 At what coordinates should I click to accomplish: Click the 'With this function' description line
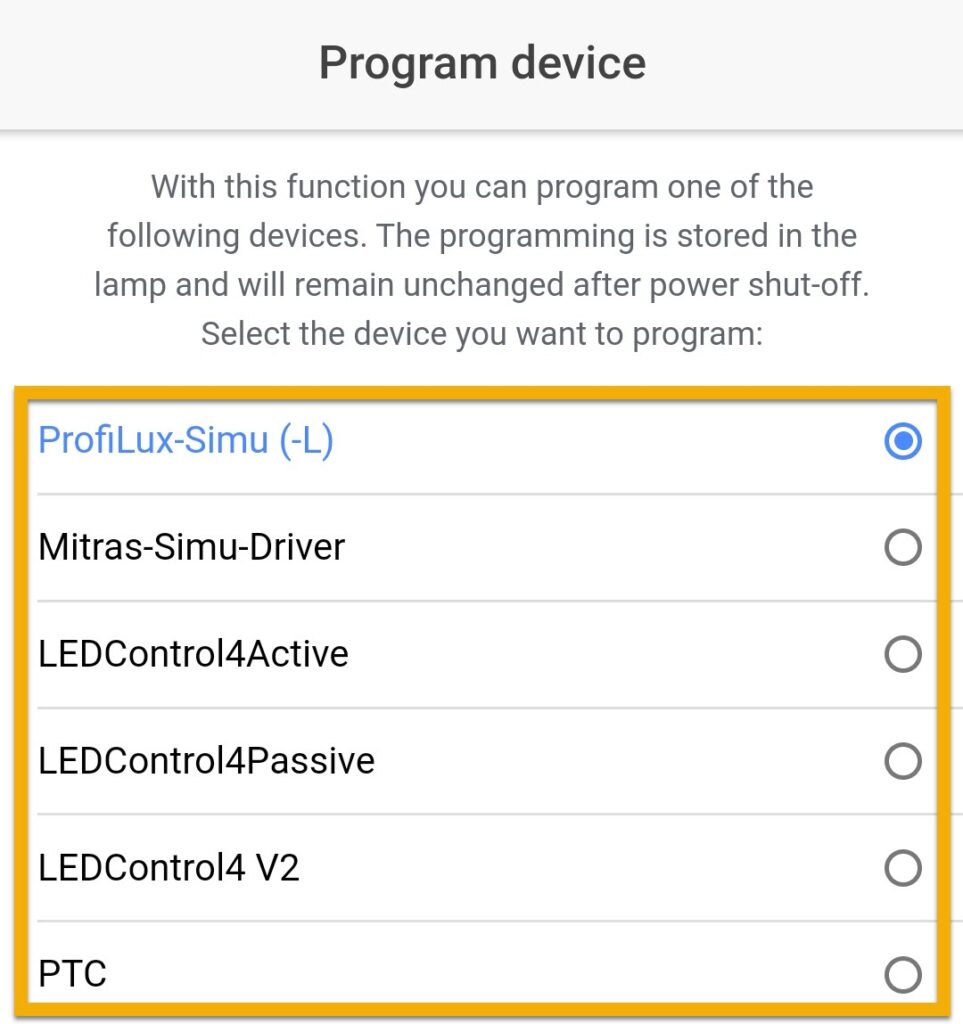[482, 187]
